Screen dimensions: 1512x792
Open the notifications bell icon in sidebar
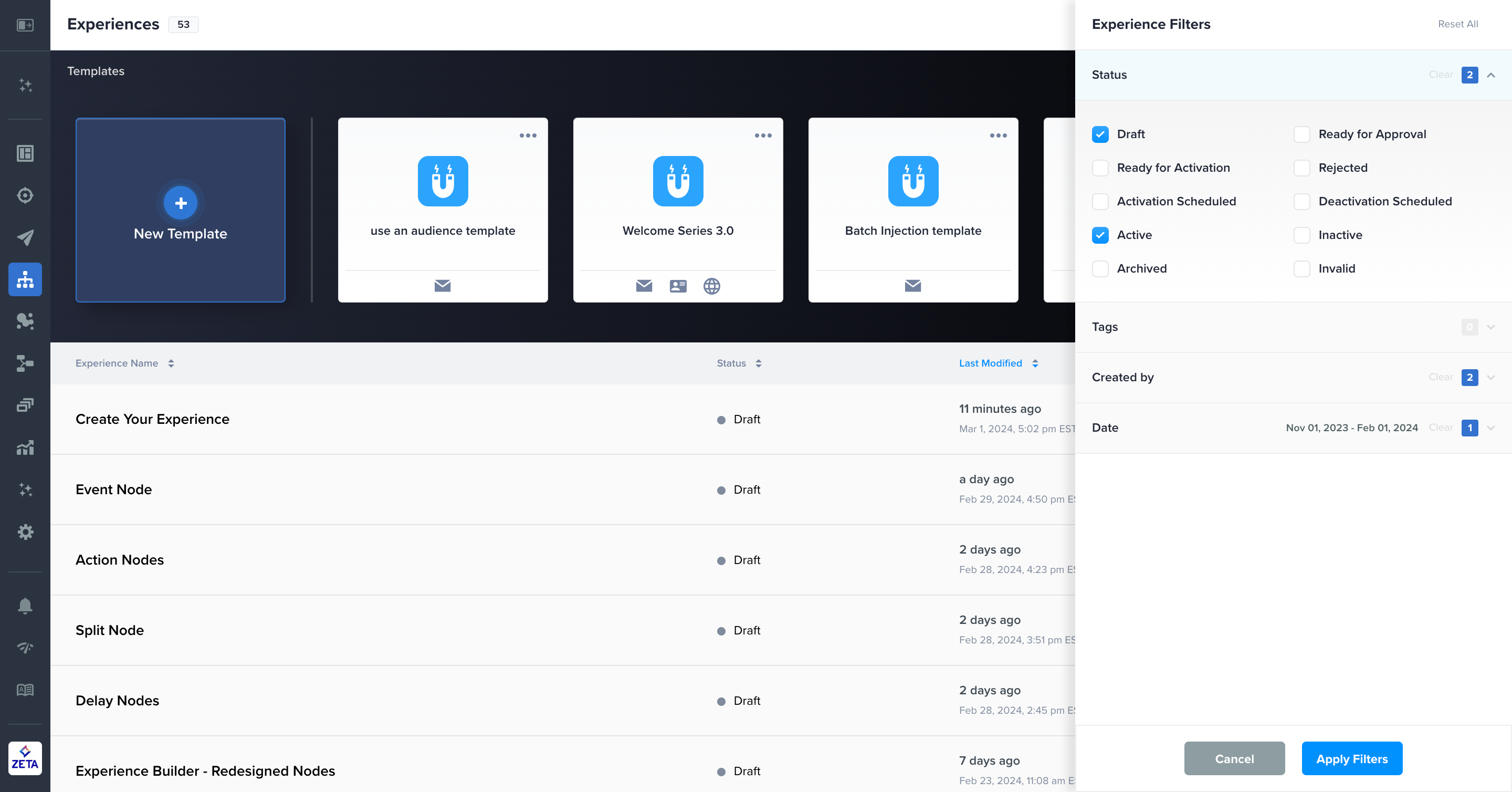point(25,606)
